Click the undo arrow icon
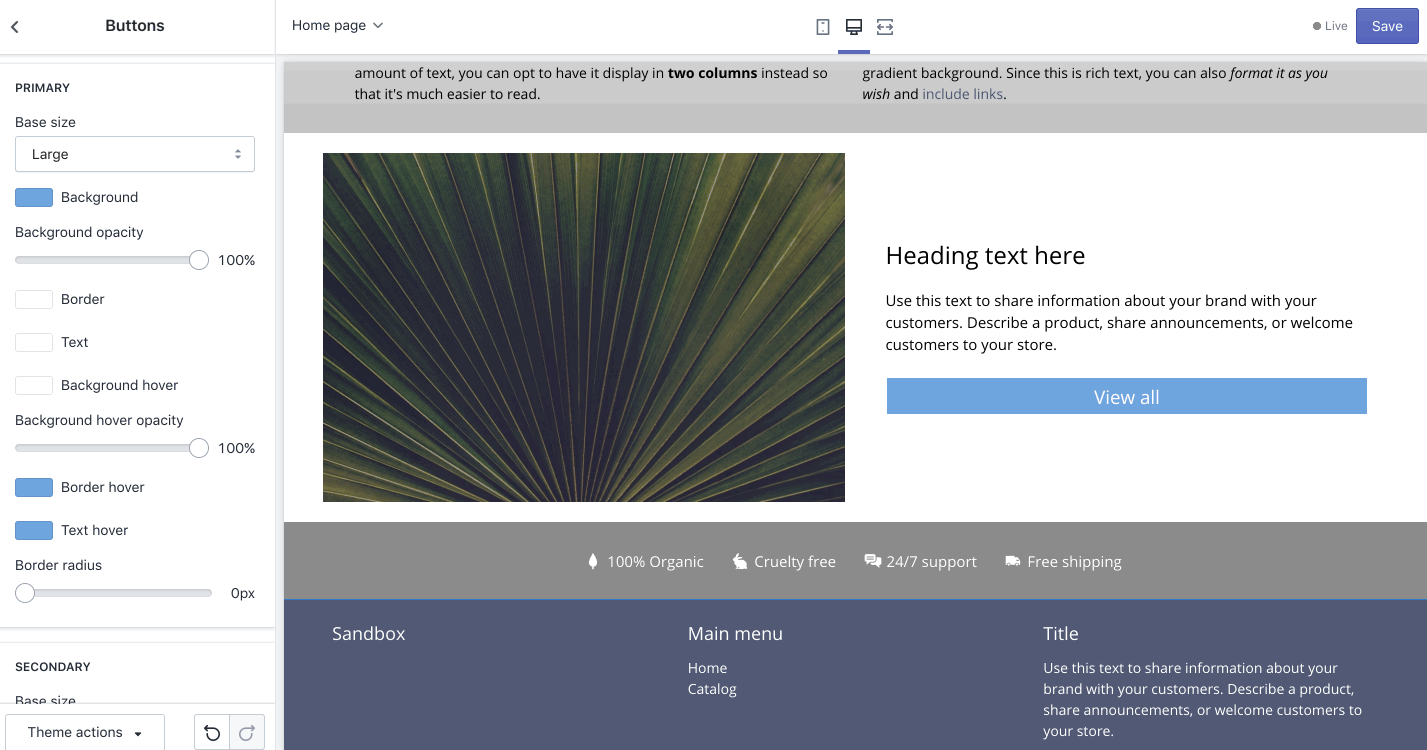The width and height of the screenshot is (1427, 750). point(212,733)
